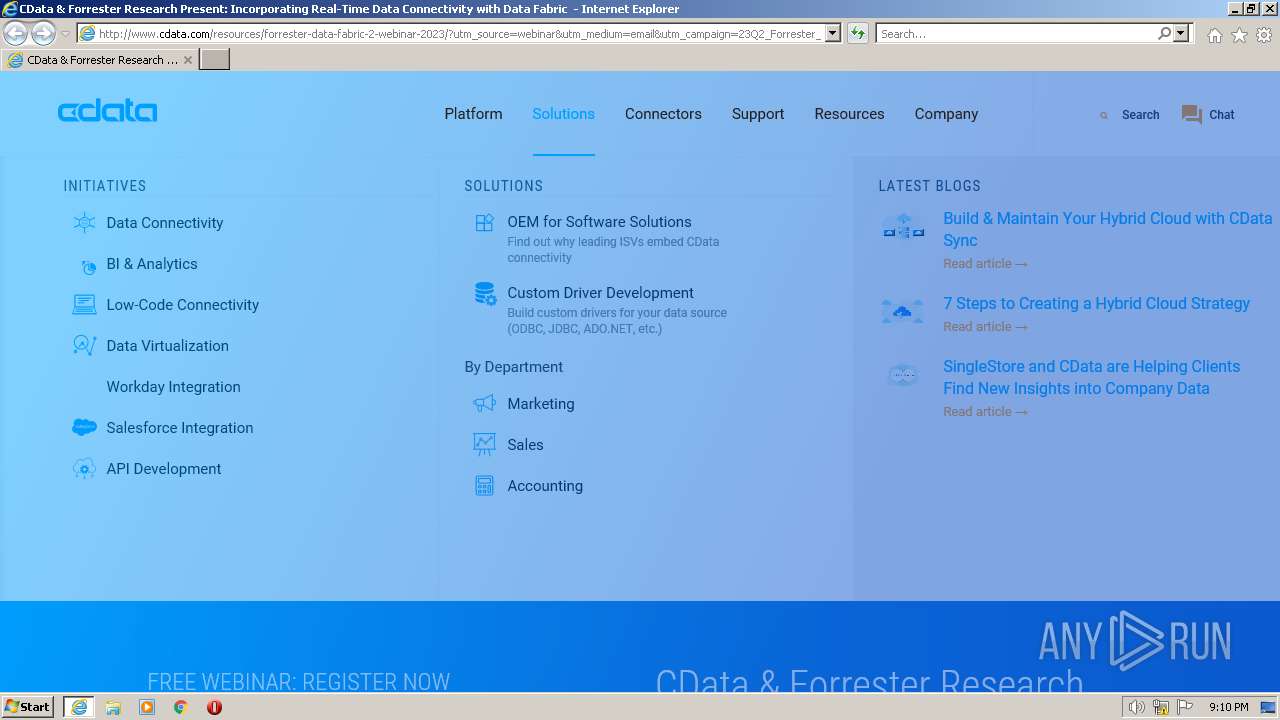Screen dimensions: 1280x720
Task: Click the taskbar clock showing 9:10 PM
Action: [x=1228, y=707]
